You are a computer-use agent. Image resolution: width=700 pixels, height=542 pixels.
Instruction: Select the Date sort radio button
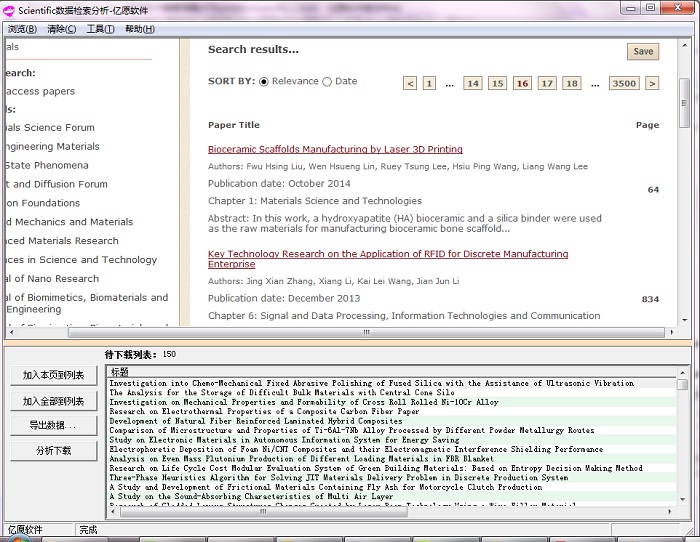(x=327, y=82)
